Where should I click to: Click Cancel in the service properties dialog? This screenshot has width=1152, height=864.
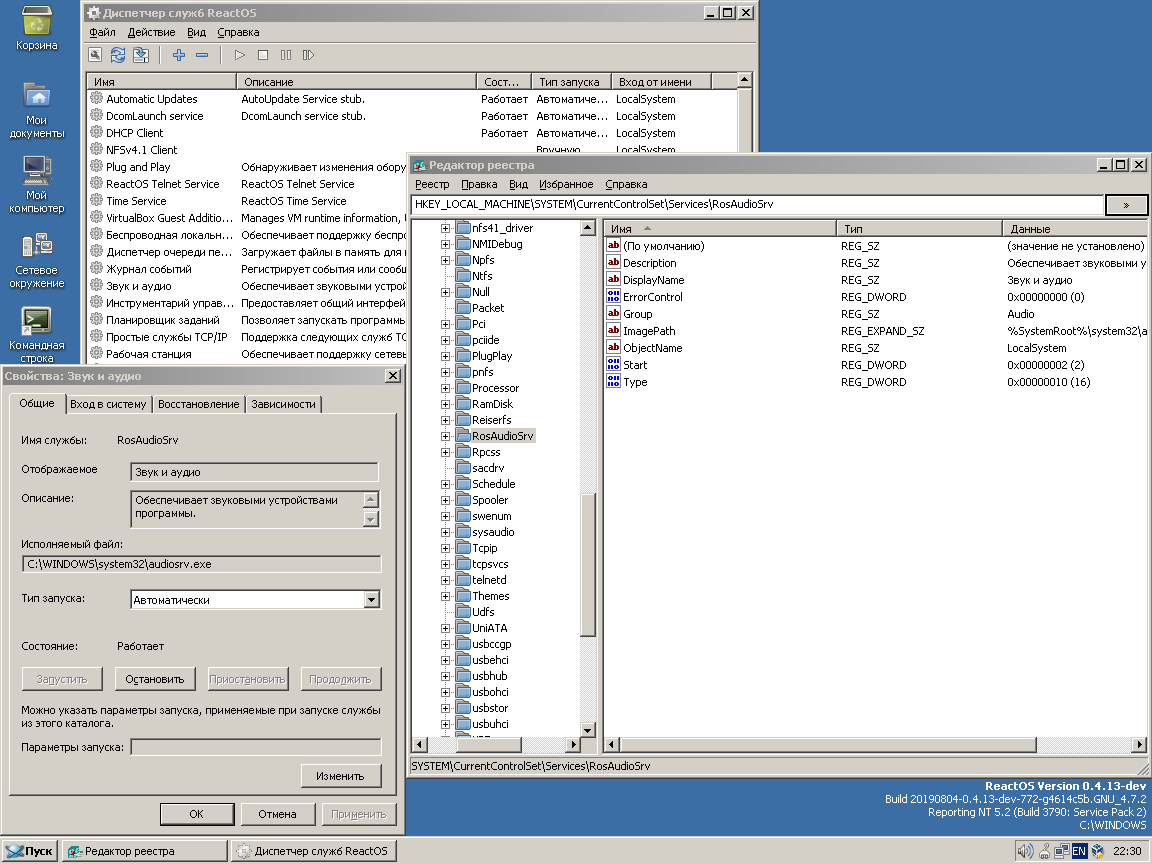coord(278,814)
